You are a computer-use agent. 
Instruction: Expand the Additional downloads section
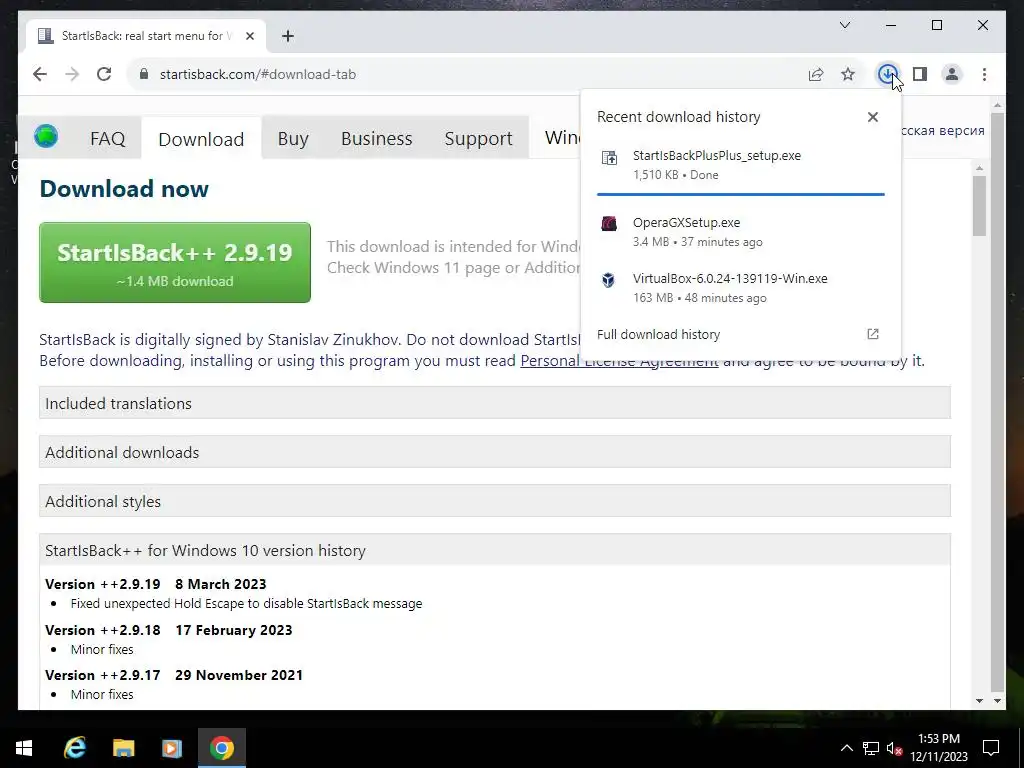click(x=495, y=452)
